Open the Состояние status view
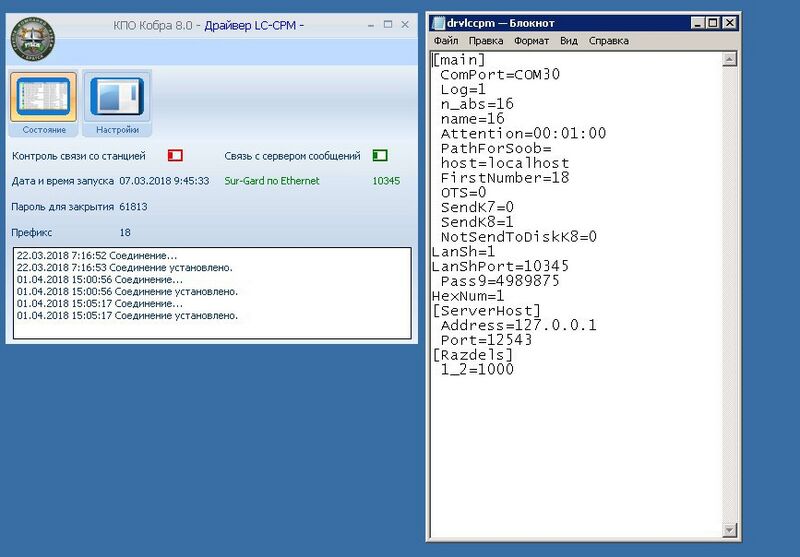The width and height of the screenshot is (800, 557). coord(43,104)
